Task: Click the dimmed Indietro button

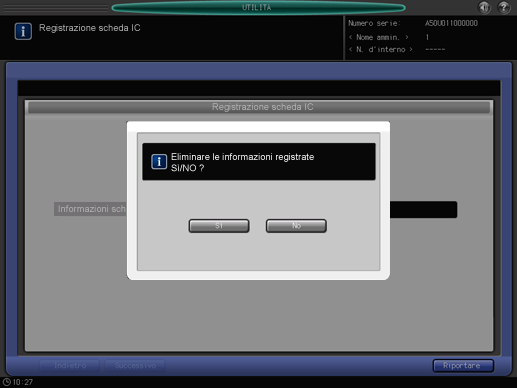Action: coord(70,366)
